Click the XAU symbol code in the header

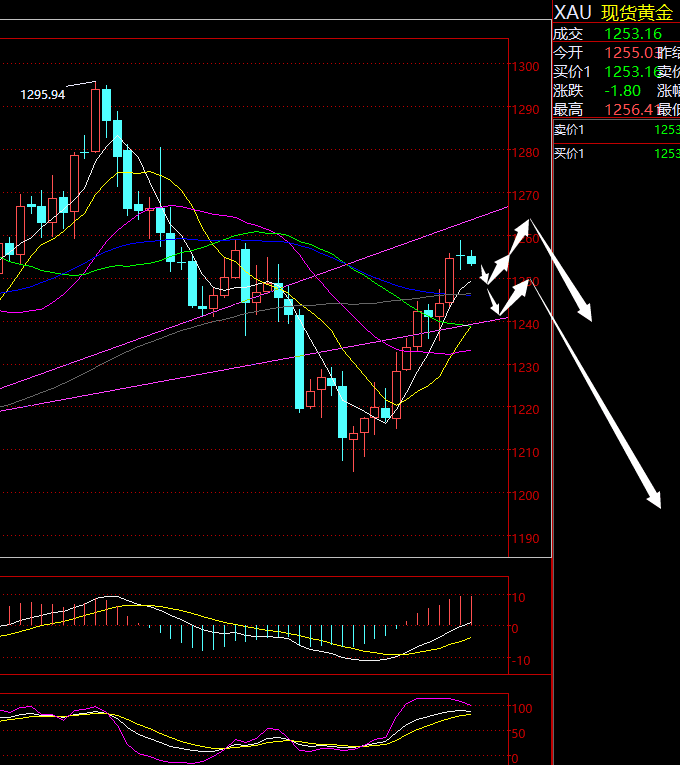573,13
